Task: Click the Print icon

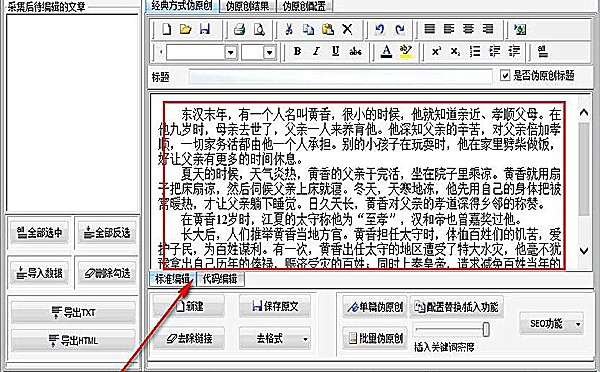Action: coord(240,29)
